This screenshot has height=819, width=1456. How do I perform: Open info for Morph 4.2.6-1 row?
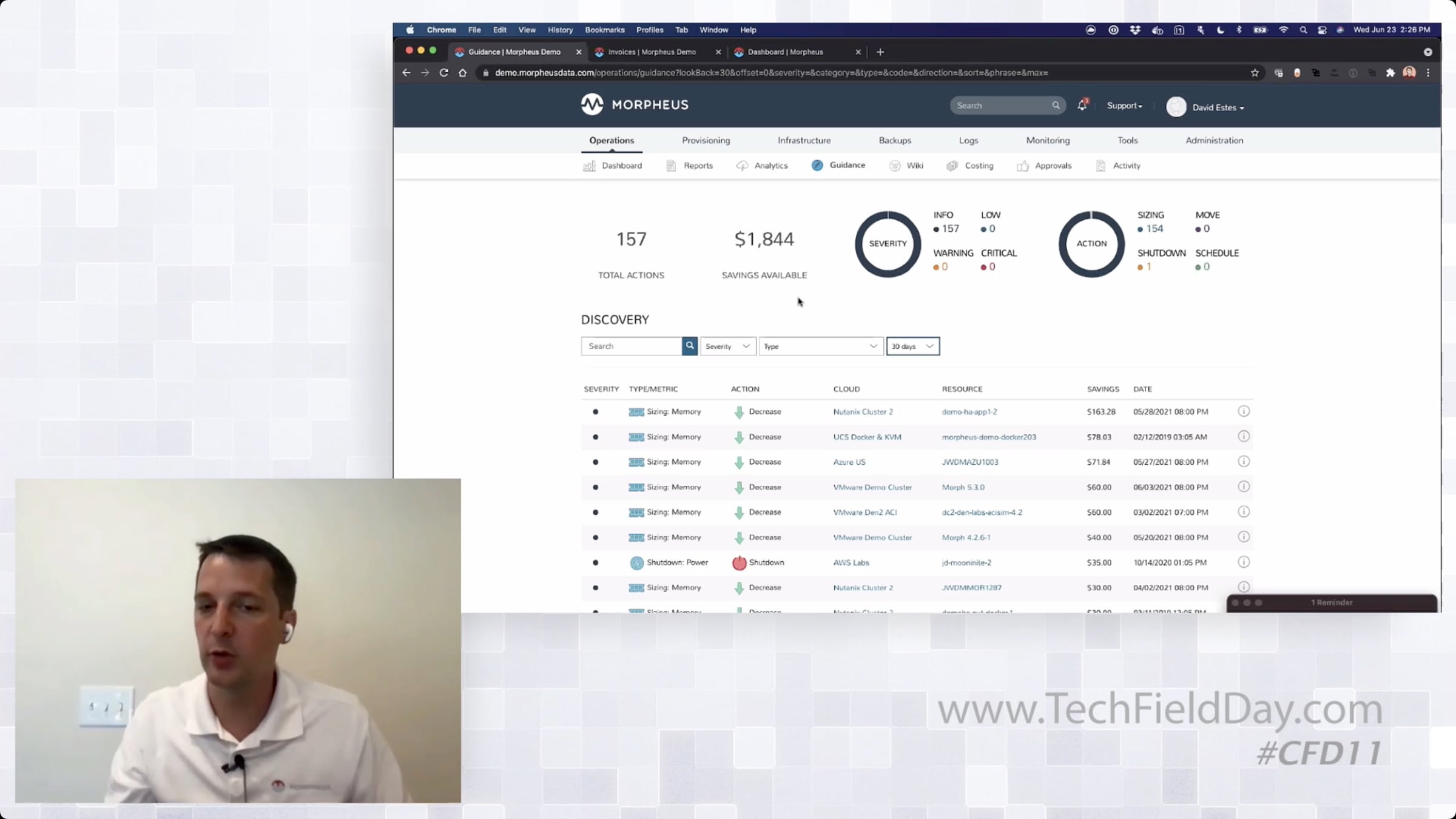pyautogui.click(x=1244, y=538)
